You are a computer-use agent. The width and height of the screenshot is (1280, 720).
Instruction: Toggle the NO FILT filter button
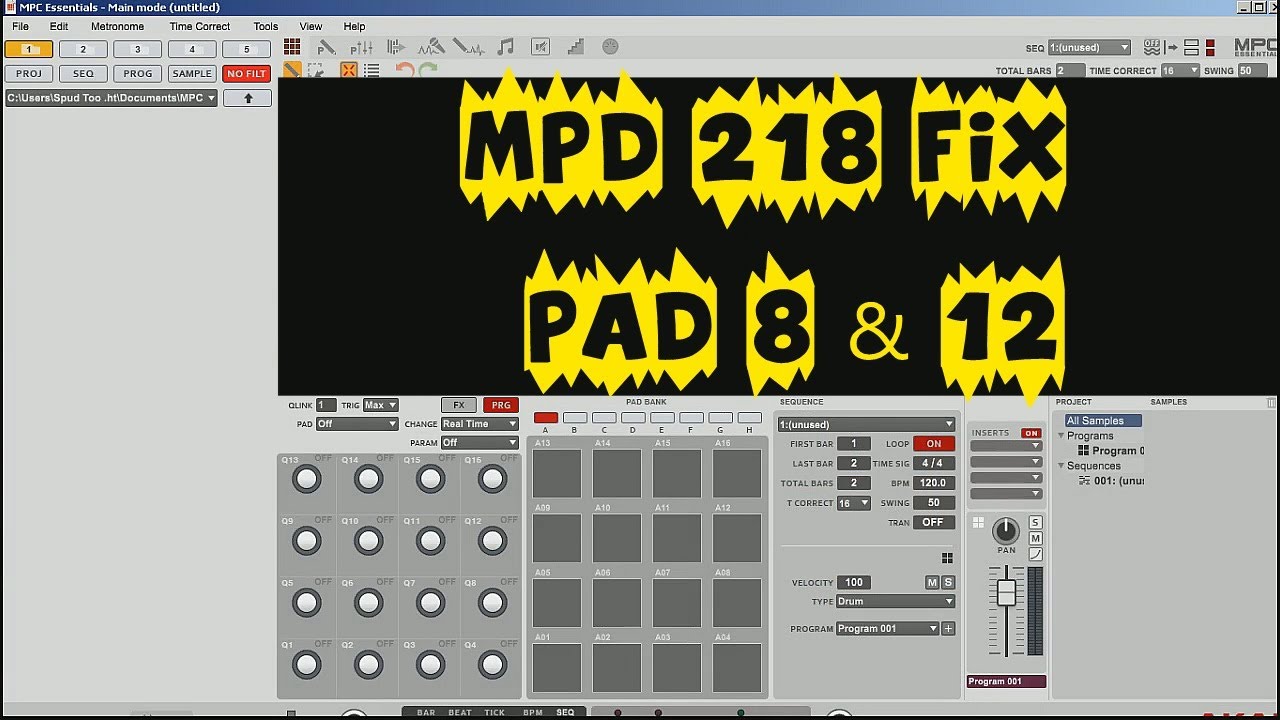coord(246,73)
